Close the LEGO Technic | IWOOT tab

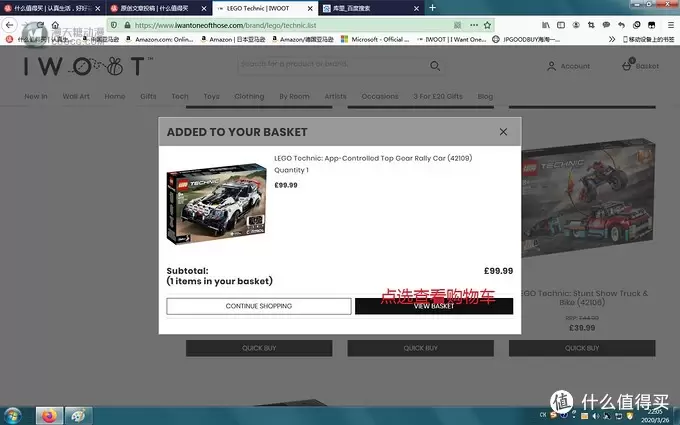[x=310, y=8]
